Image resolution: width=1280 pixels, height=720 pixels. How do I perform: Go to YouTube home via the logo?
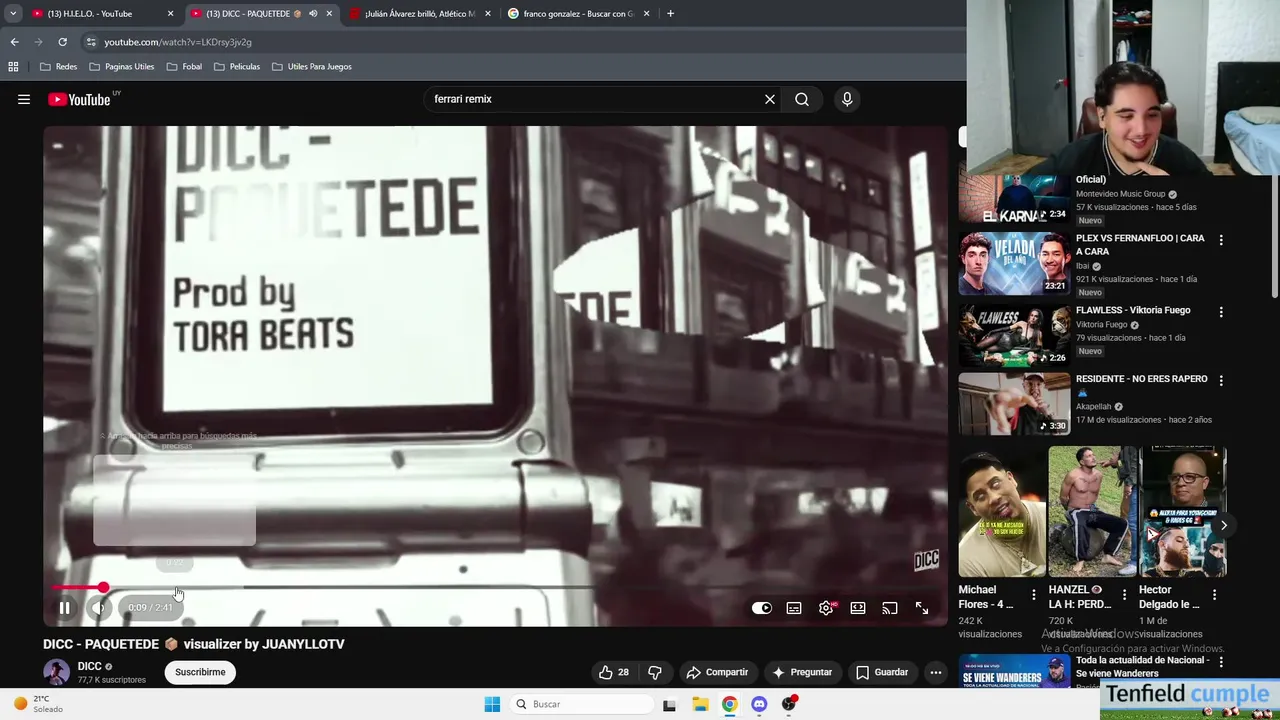[x=79, y=99]
